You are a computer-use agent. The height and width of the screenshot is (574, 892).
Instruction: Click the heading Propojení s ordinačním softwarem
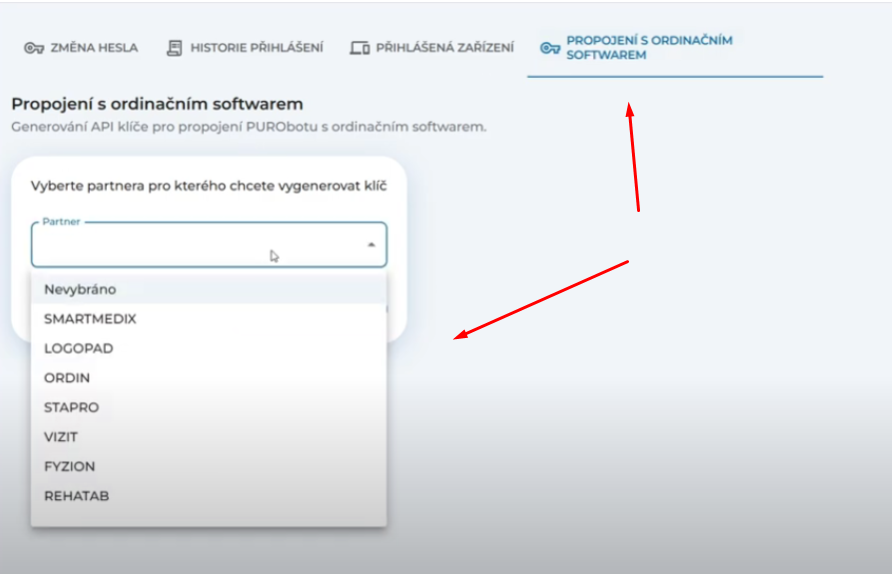157,104
